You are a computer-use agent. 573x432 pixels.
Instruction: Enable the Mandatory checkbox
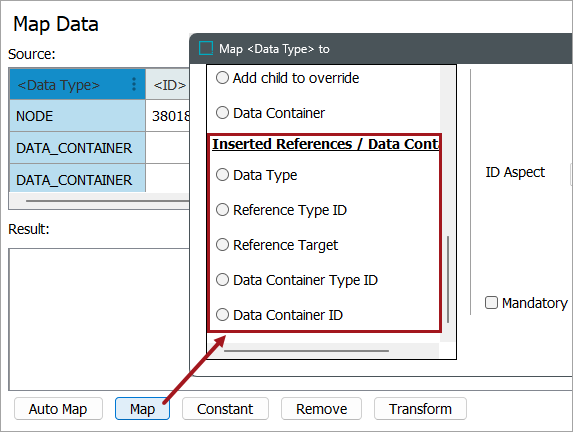pyautogui.click(x=491, y=303)
